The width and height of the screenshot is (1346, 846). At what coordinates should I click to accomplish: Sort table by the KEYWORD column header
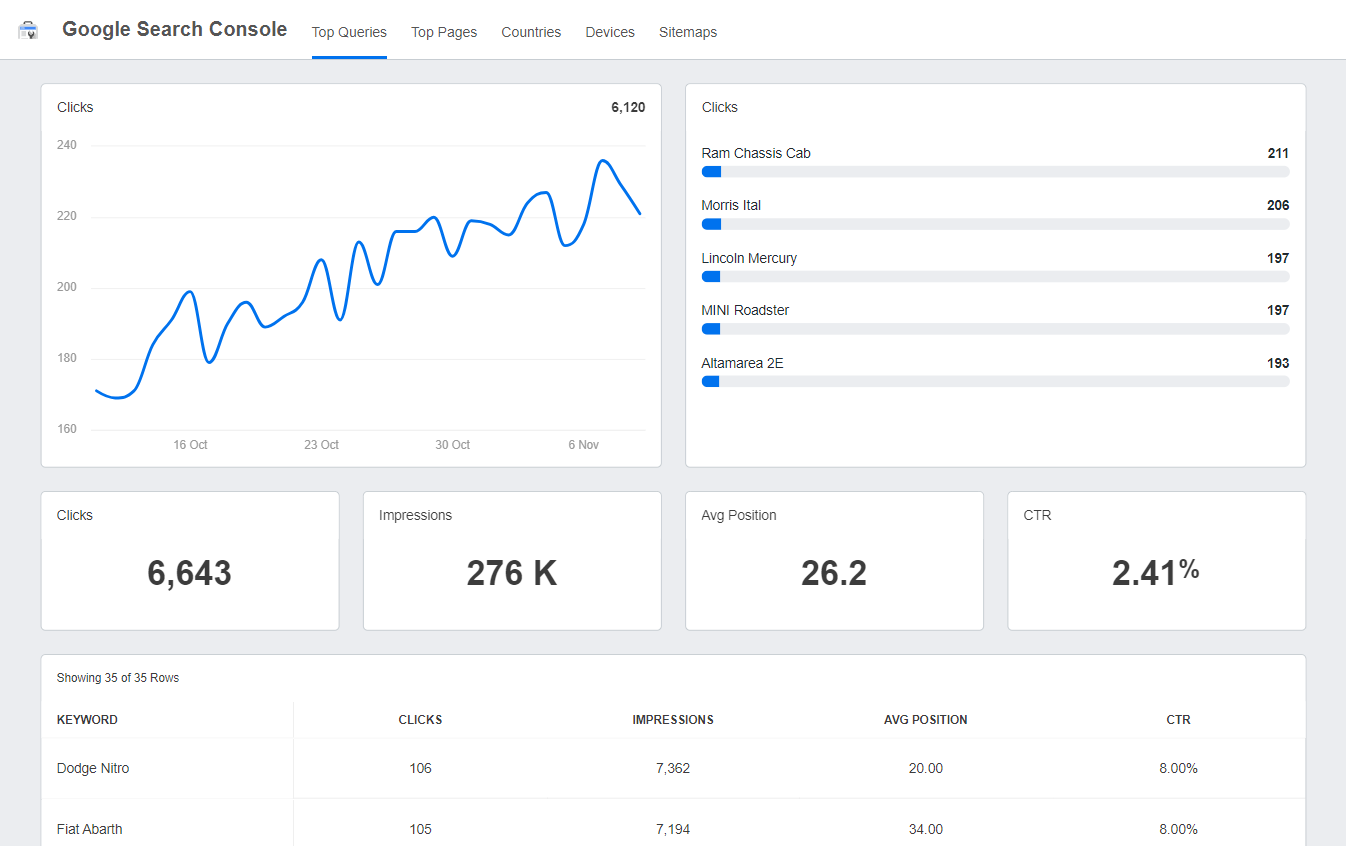[87, 720]
